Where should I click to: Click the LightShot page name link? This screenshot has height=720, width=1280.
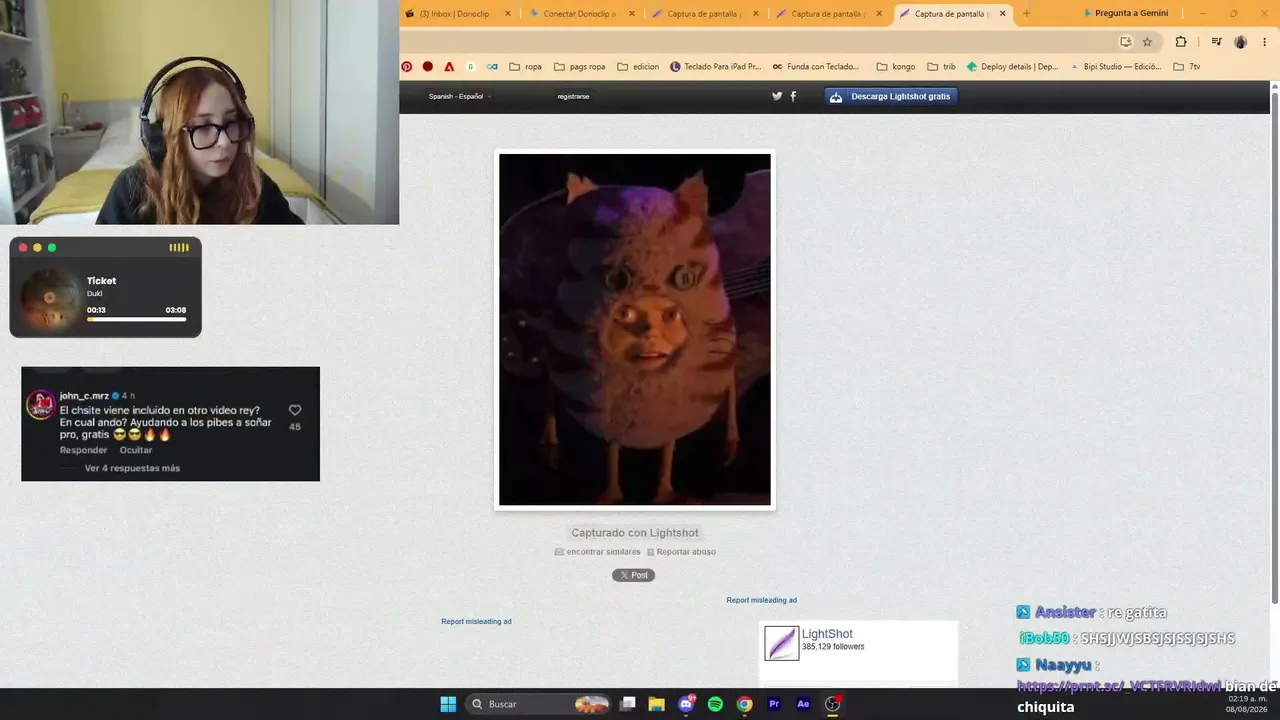[827, 634]
